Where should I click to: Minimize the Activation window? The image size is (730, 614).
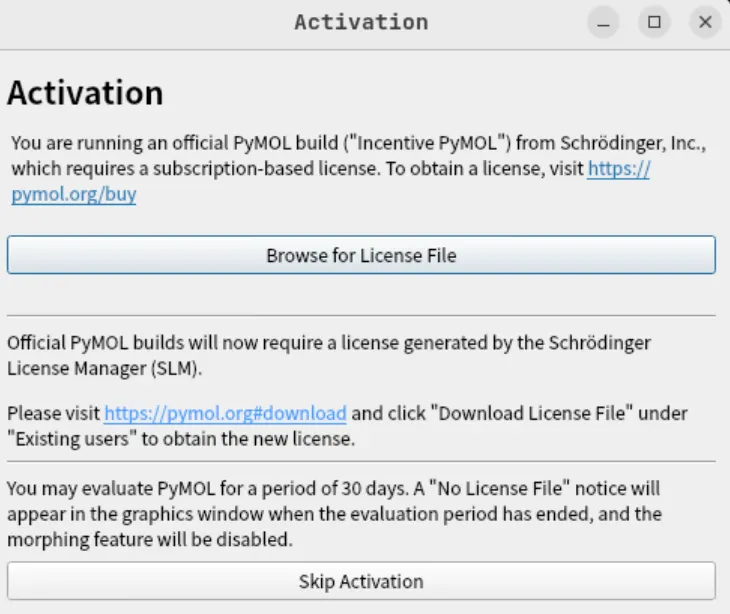click(x=603, y=22)
